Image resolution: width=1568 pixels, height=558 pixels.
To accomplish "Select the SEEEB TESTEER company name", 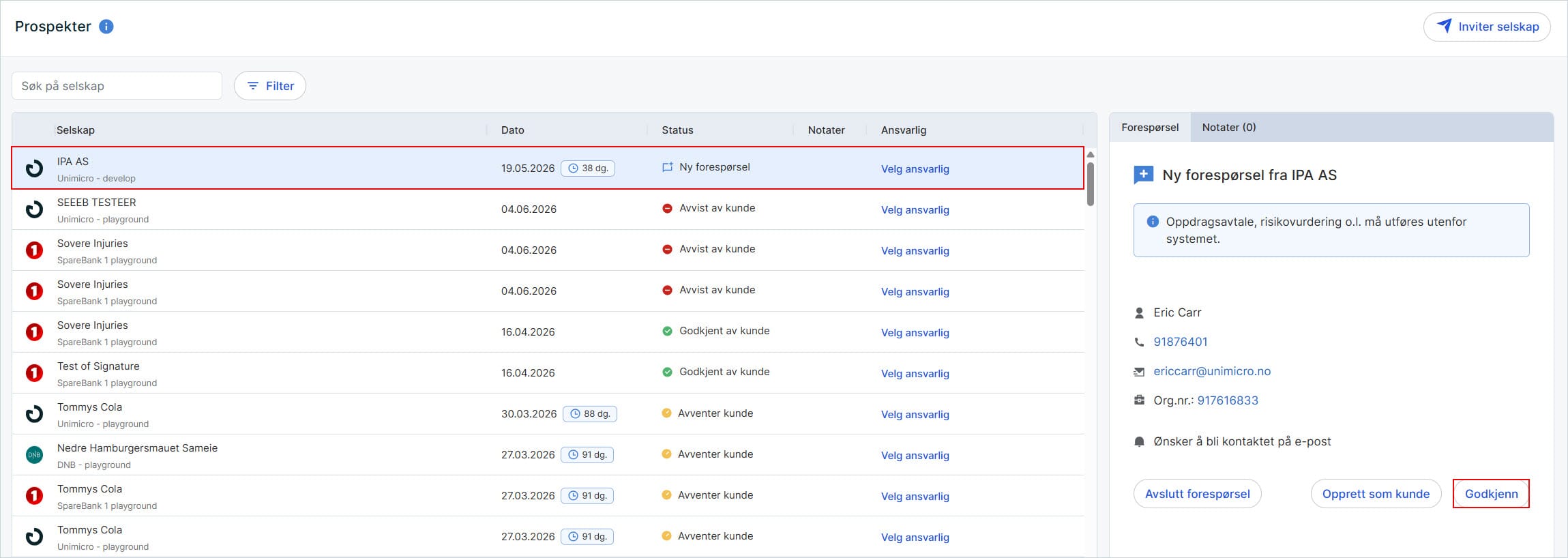I will pyautogui.click(x=96, y=203).
